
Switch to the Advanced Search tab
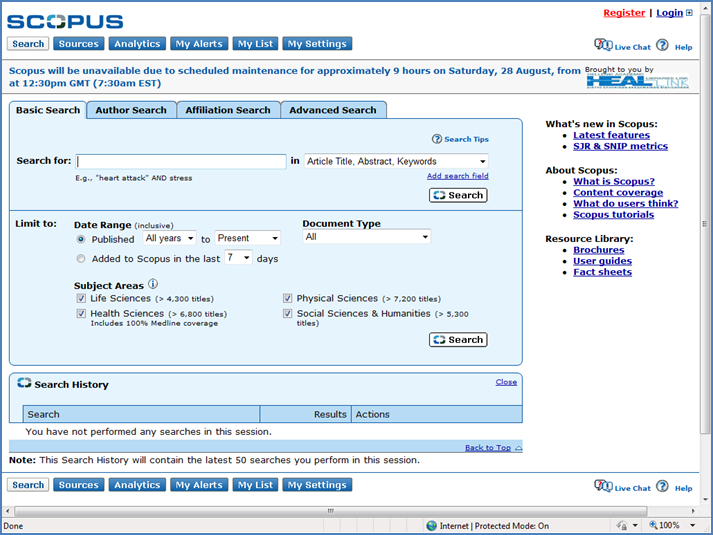click(333, 110)
